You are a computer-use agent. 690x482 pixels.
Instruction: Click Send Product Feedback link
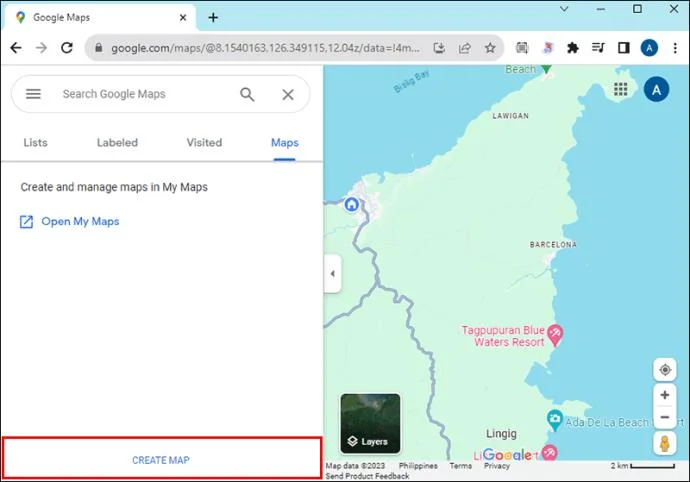(x=367, y=476)
